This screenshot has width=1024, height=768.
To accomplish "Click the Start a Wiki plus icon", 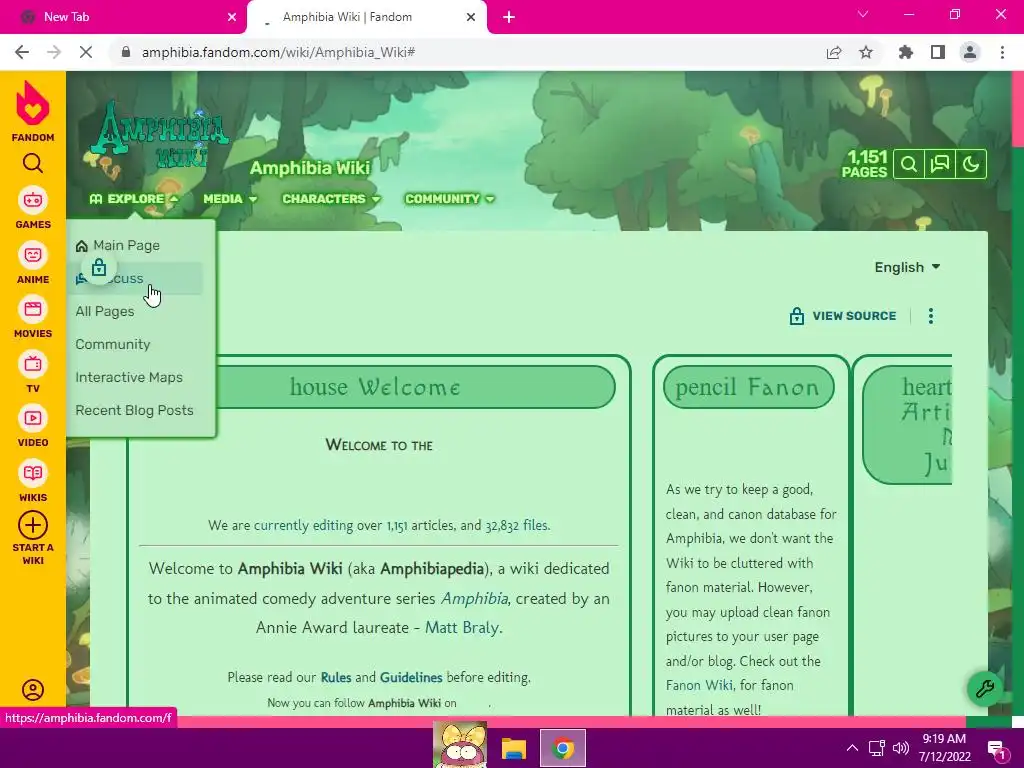I will point(33,526).
